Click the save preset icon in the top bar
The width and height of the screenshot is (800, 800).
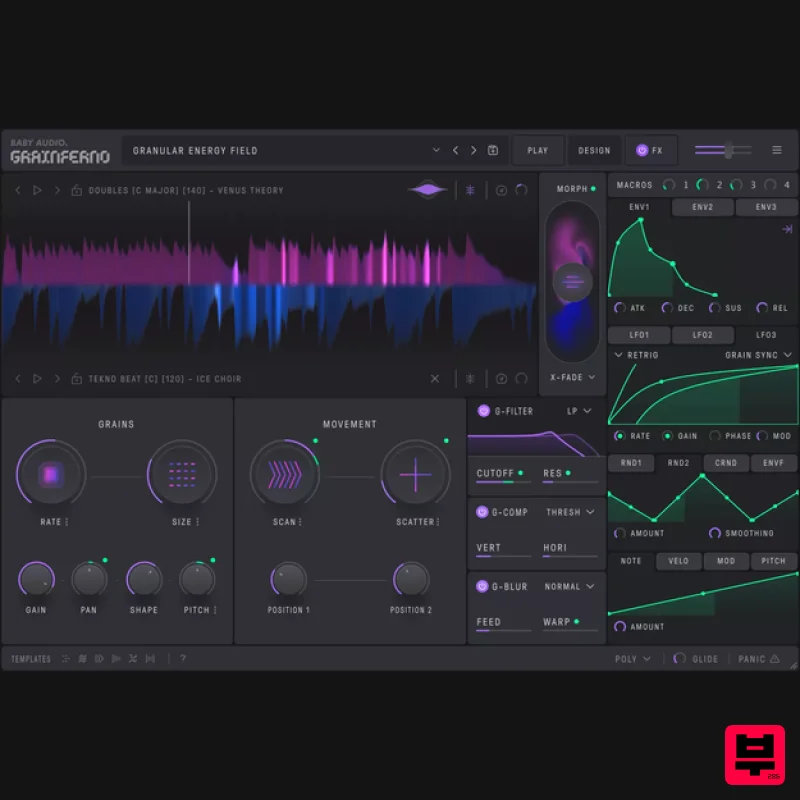point(492,149)
